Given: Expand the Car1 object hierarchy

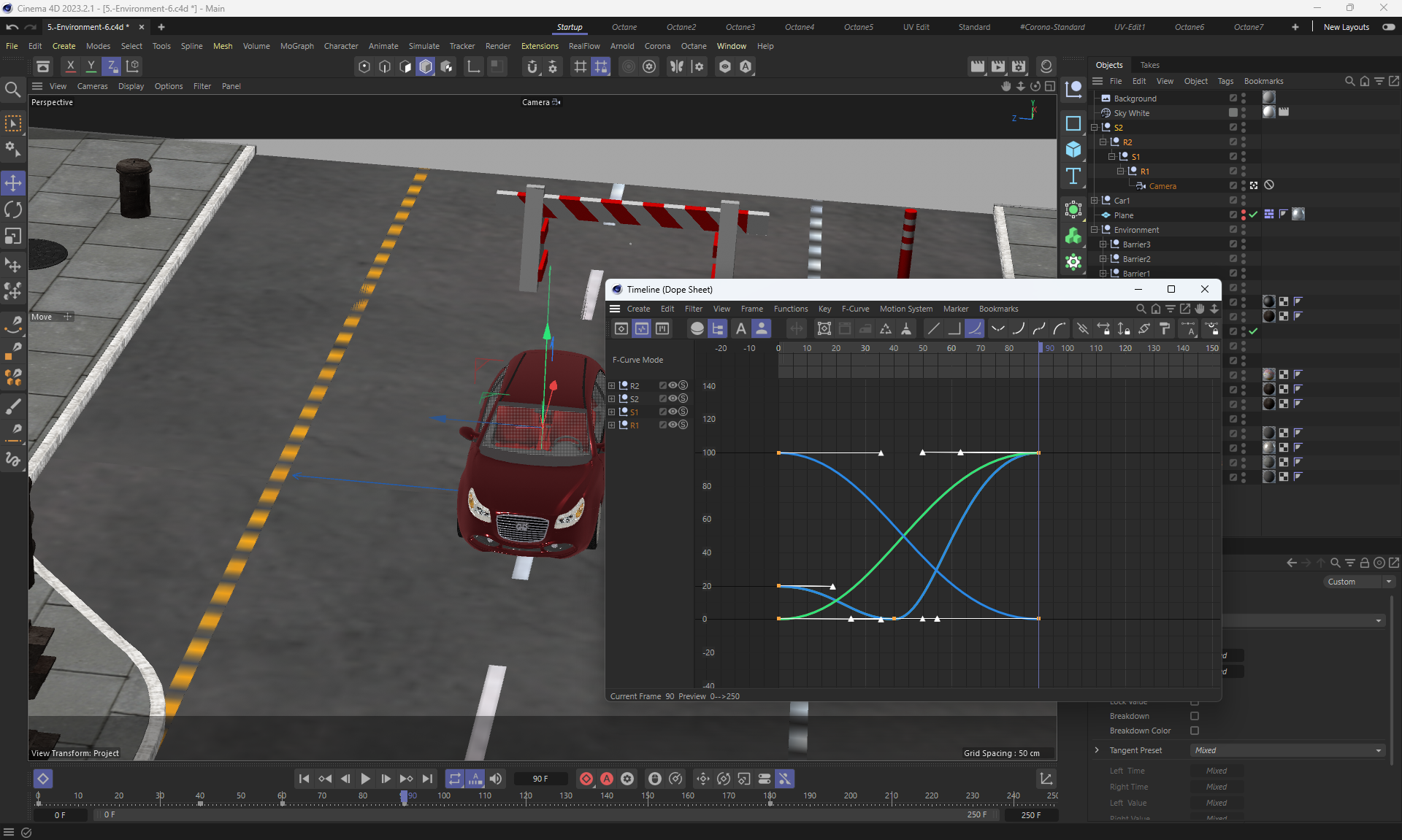Looking at the screenshot, I should (1095, 201).
